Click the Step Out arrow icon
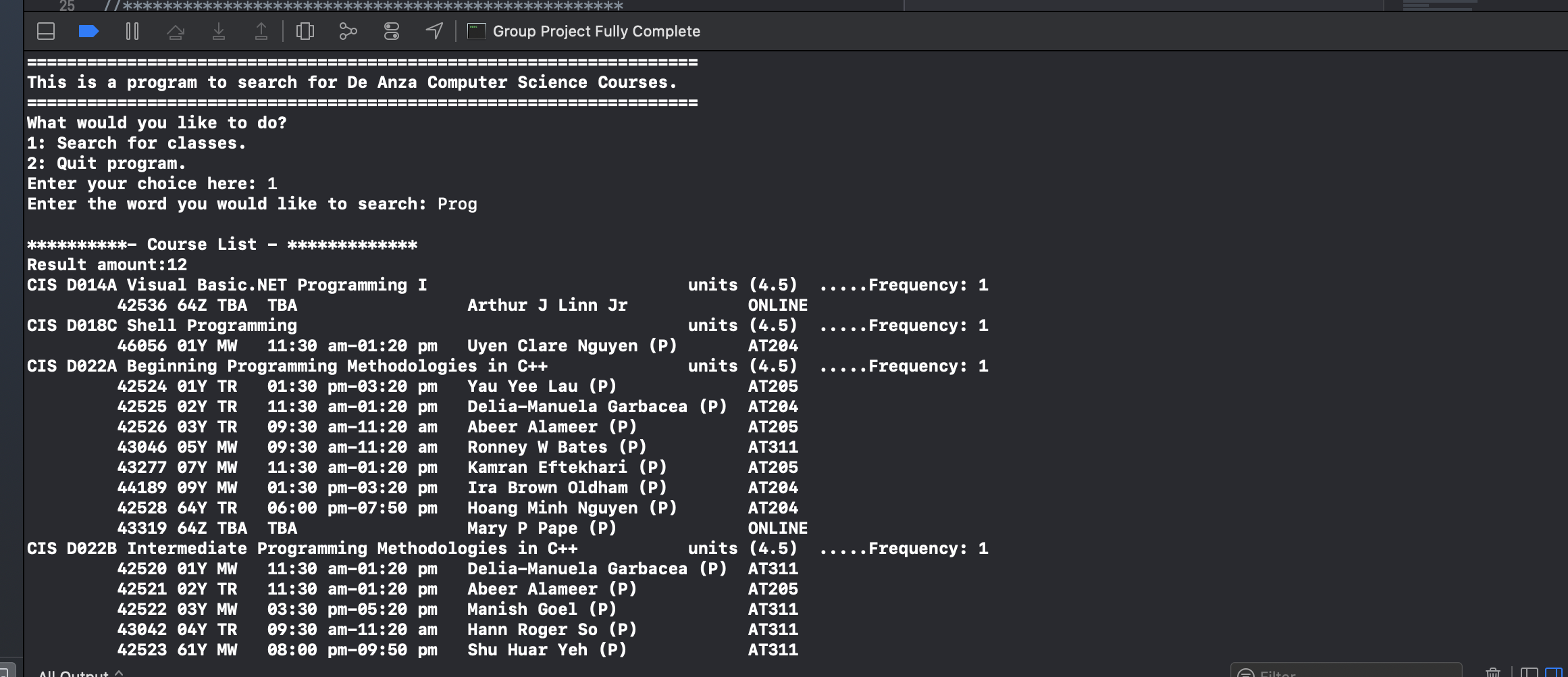Screen dimensions: 1568x677 point(261,31)
